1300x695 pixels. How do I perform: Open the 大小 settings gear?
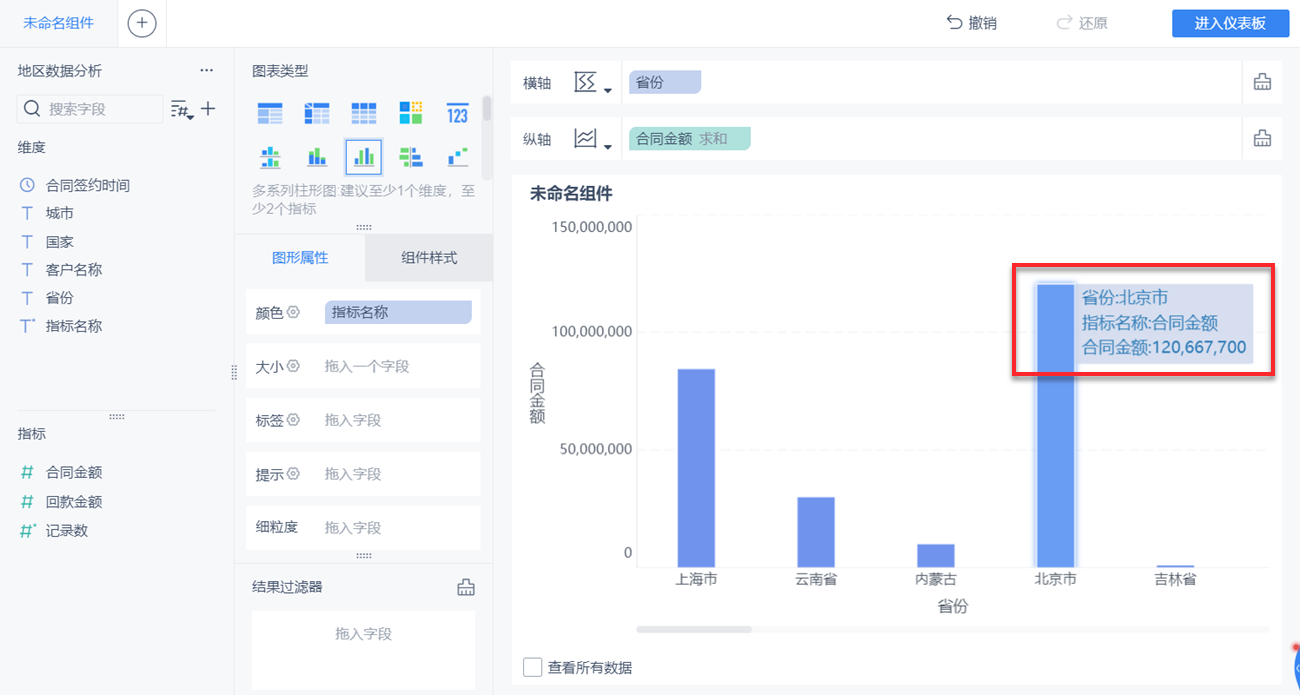[x=294, y=366]
